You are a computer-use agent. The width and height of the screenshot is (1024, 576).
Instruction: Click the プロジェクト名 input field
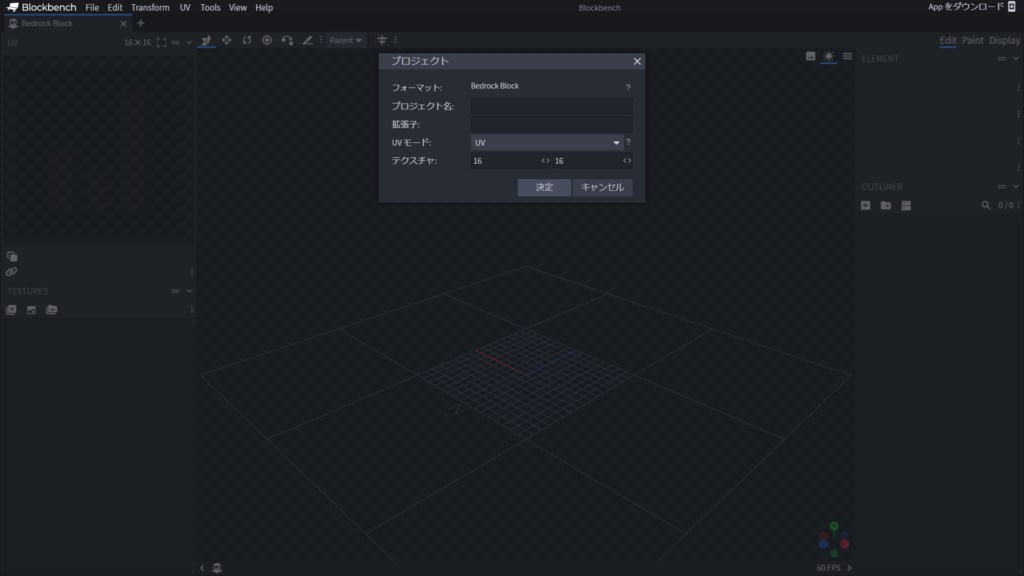[x=551, y=106]
